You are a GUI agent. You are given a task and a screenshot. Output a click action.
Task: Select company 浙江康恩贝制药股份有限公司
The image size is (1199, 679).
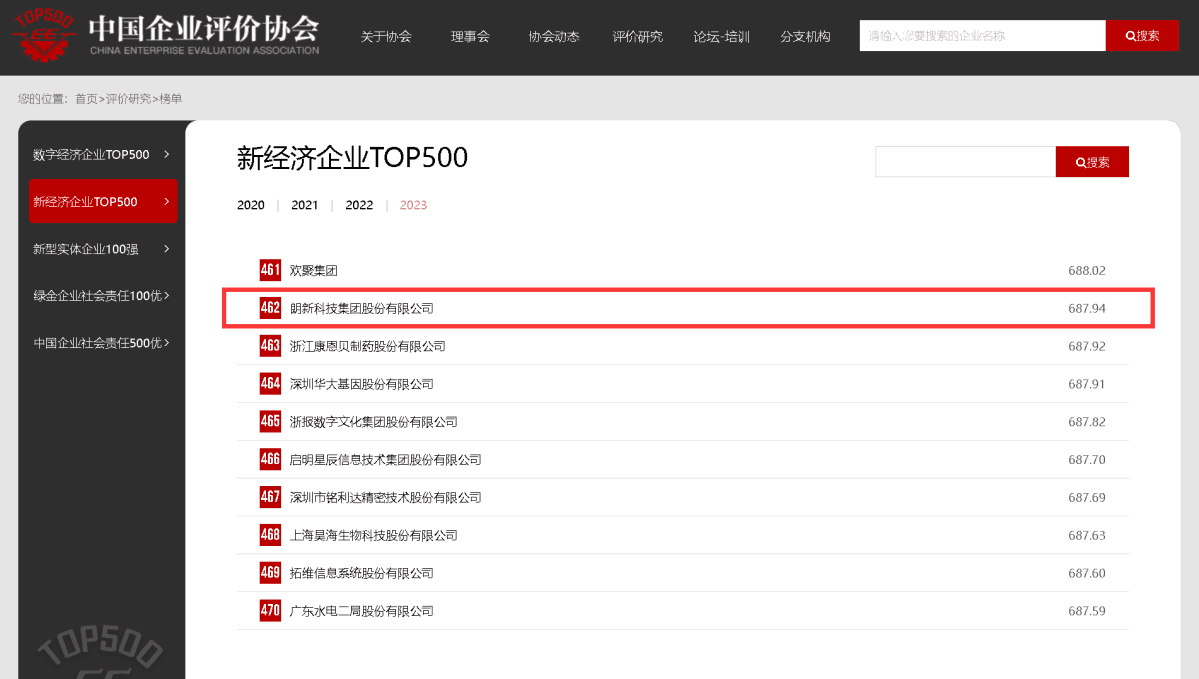(368, 346)
